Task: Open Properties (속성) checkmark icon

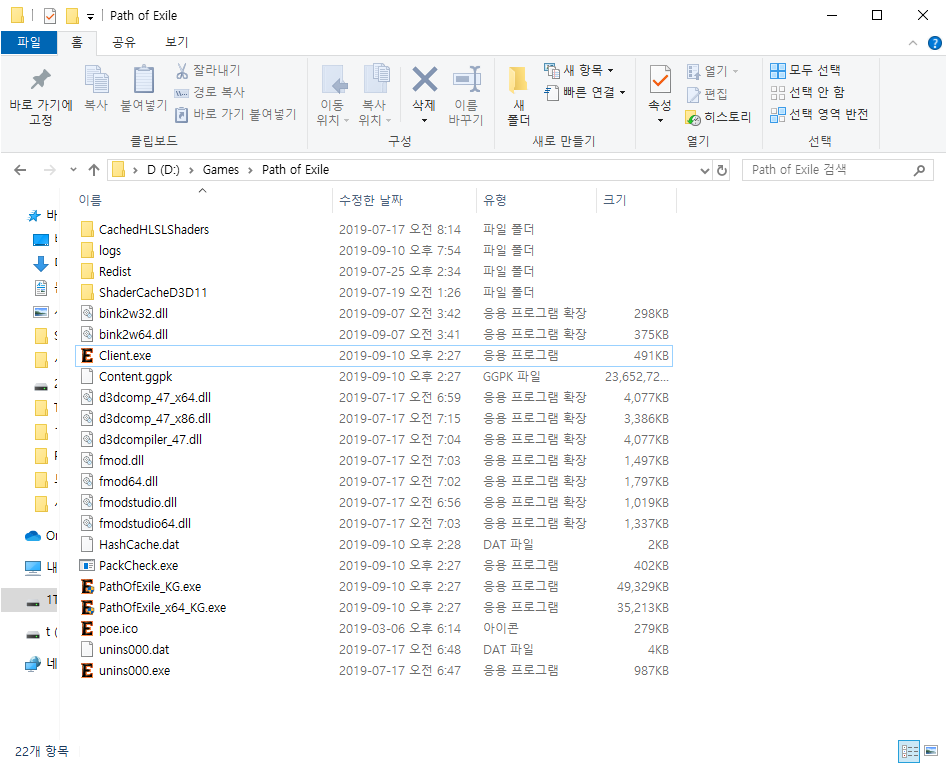Action: 660,79
